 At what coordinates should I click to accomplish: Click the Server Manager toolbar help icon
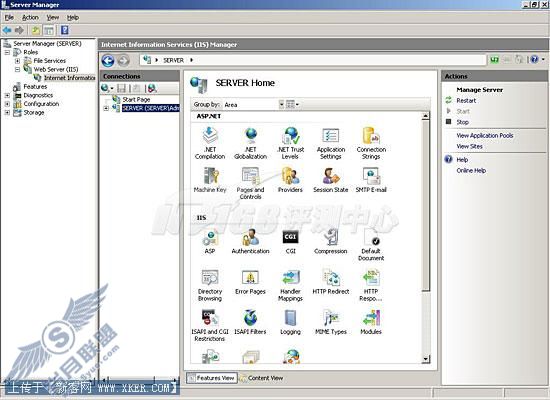click(65, 30)
